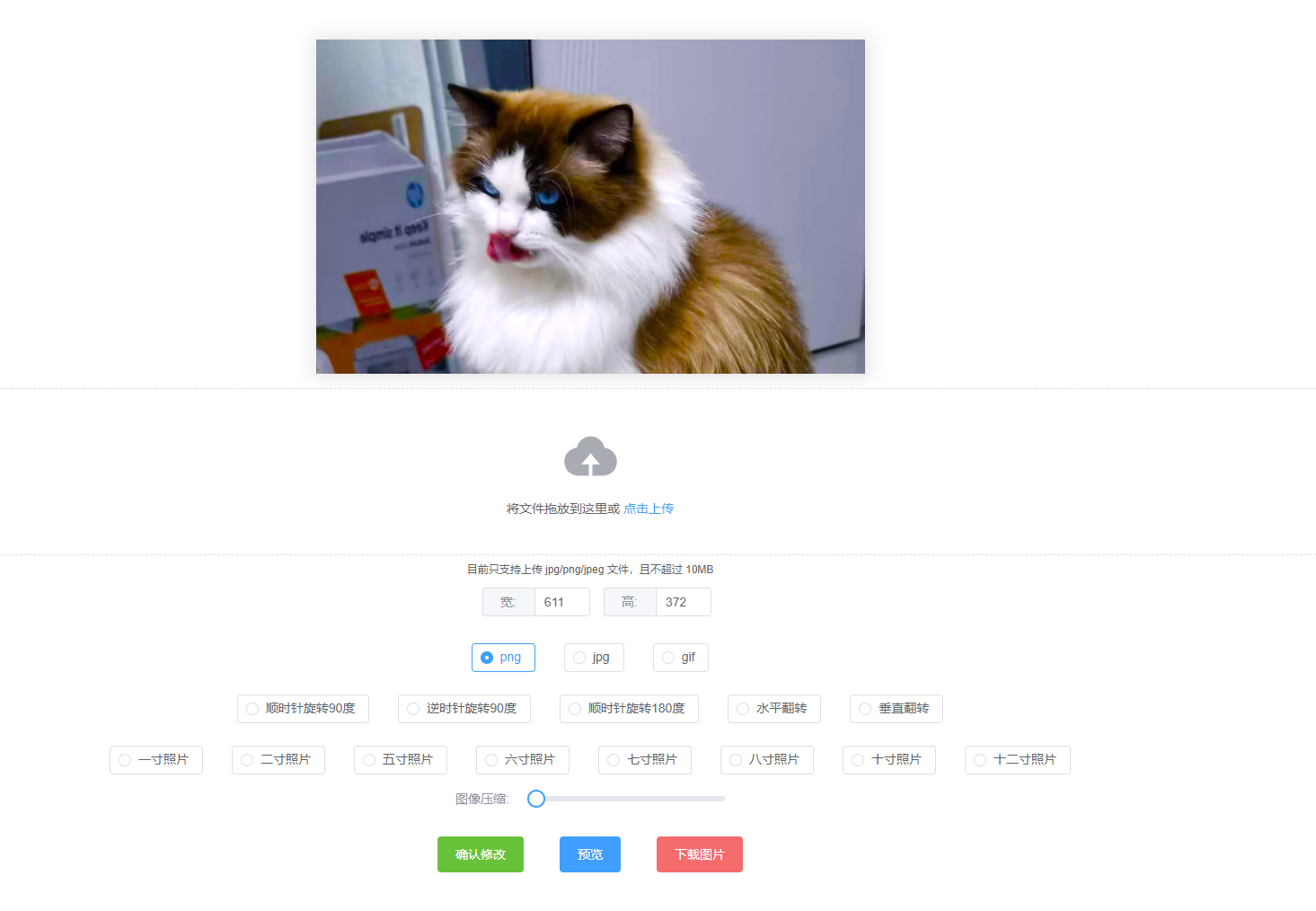
Task: Click the blue 预览 preview button
Action: point(590,854)
